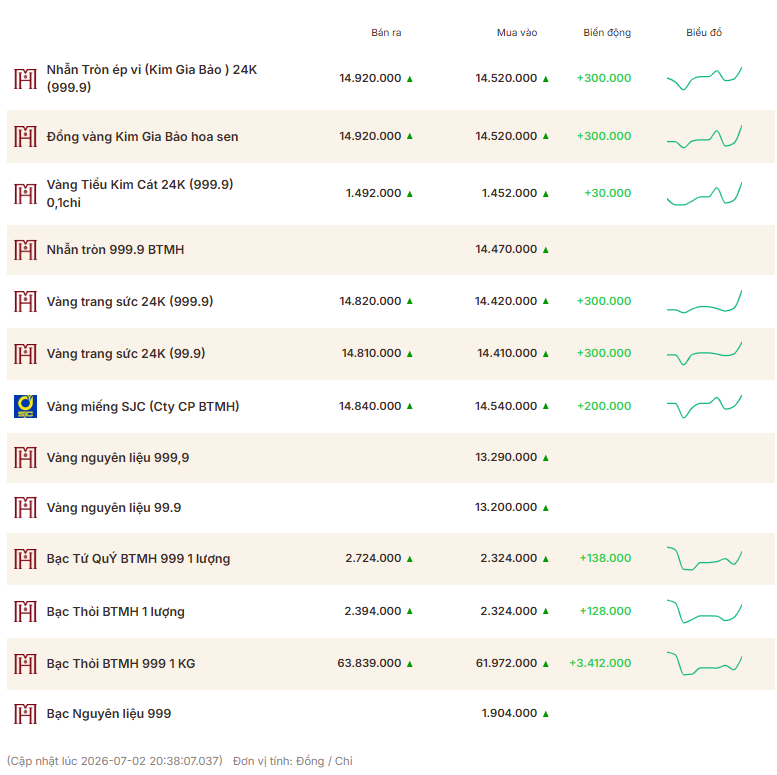Image resolution: width=777 pixels, height=775 pixels.
Task: Click the green arrow beside 1.904.000
Action: tap(546, 714)
